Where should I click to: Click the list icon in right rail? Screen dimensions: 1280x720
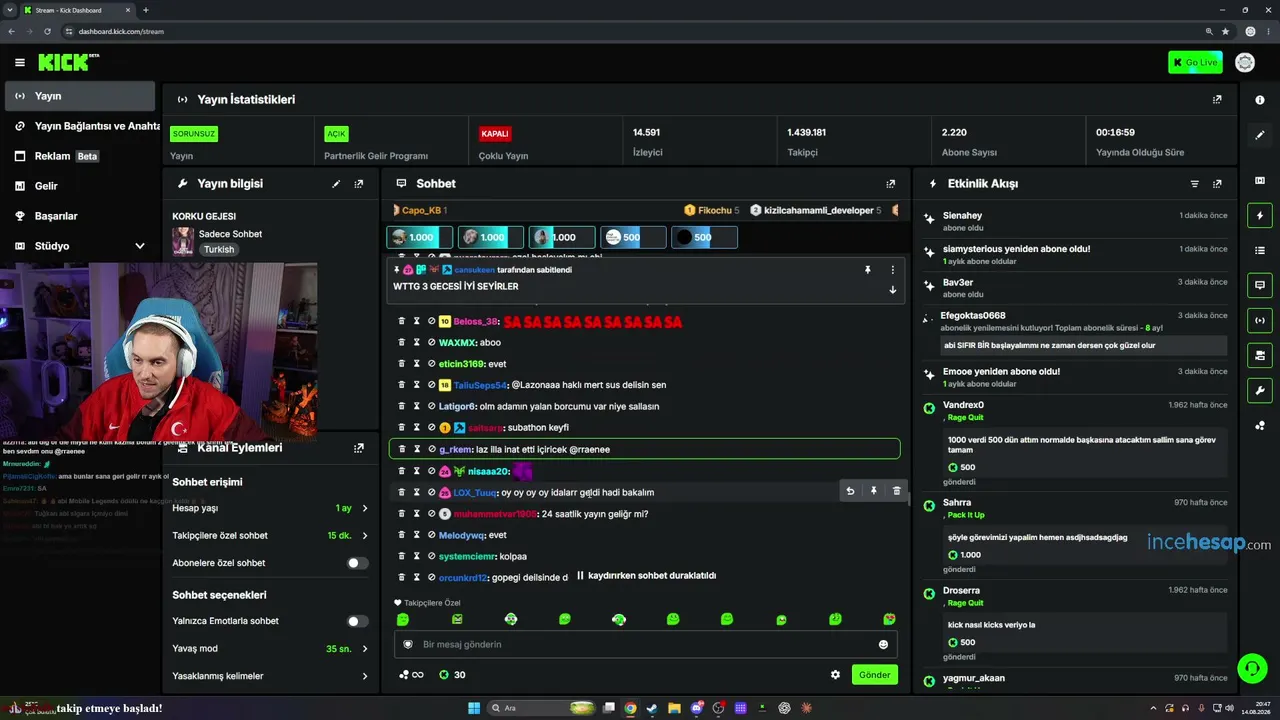click(x=1260, y=250)
